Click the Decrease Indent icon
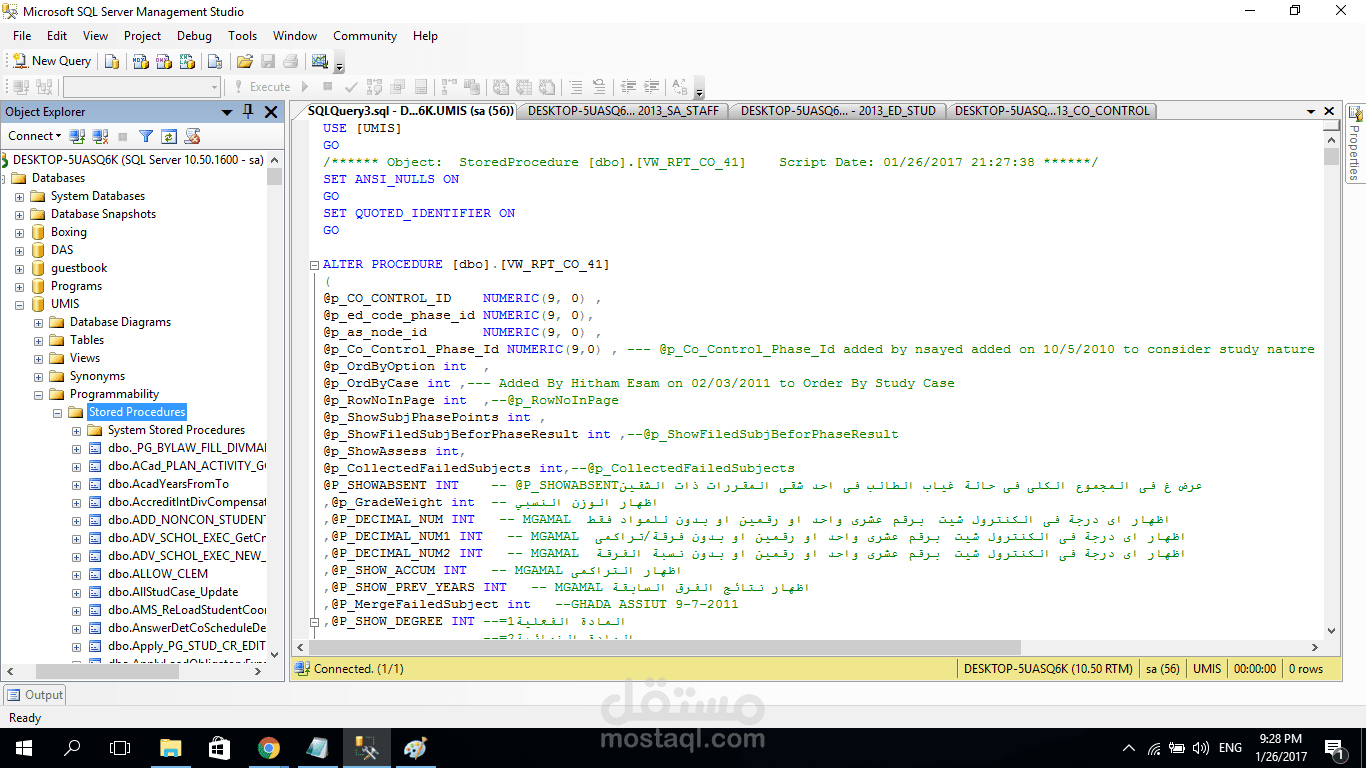This screenshot has height=768, width=1366. click(x=628, y=87)
